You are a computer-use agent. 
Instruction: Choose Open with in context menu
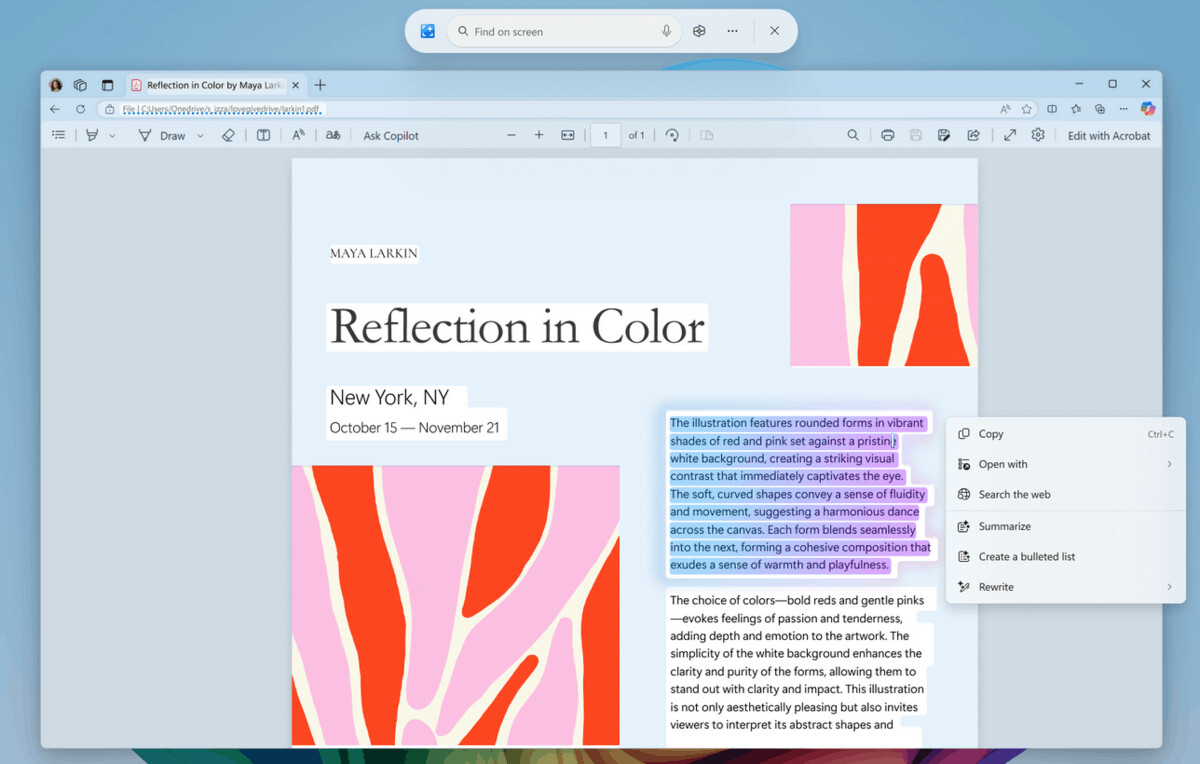(1065, 464)
